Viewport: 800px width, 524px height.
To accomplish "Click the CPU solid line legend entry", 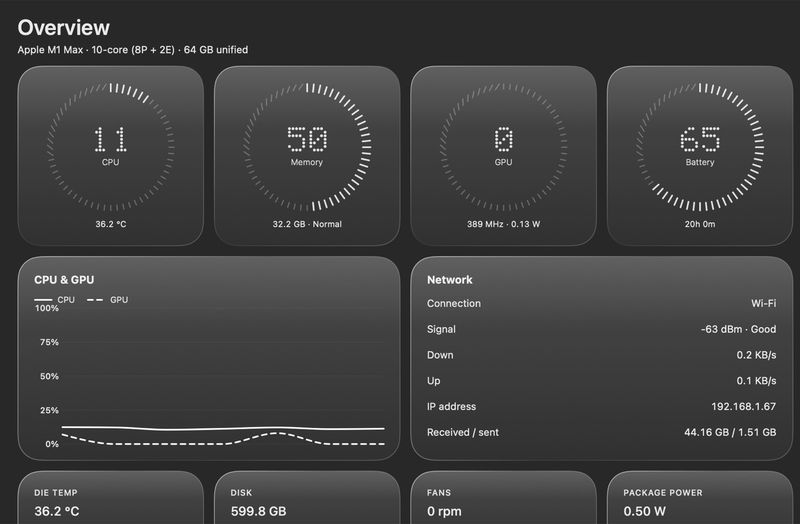I will pos(55,300).
